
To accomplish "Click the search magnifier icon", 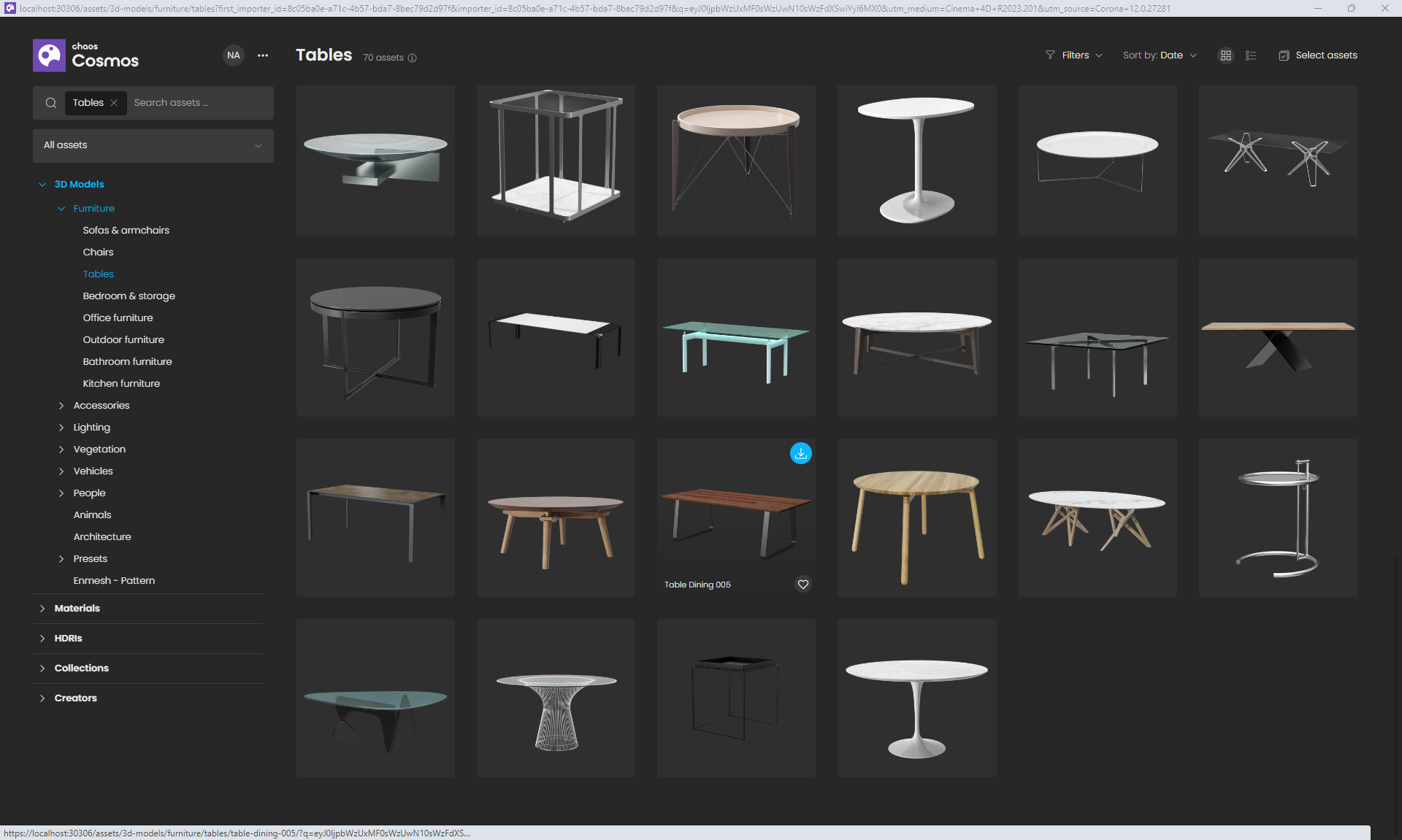I will point(51,103).
